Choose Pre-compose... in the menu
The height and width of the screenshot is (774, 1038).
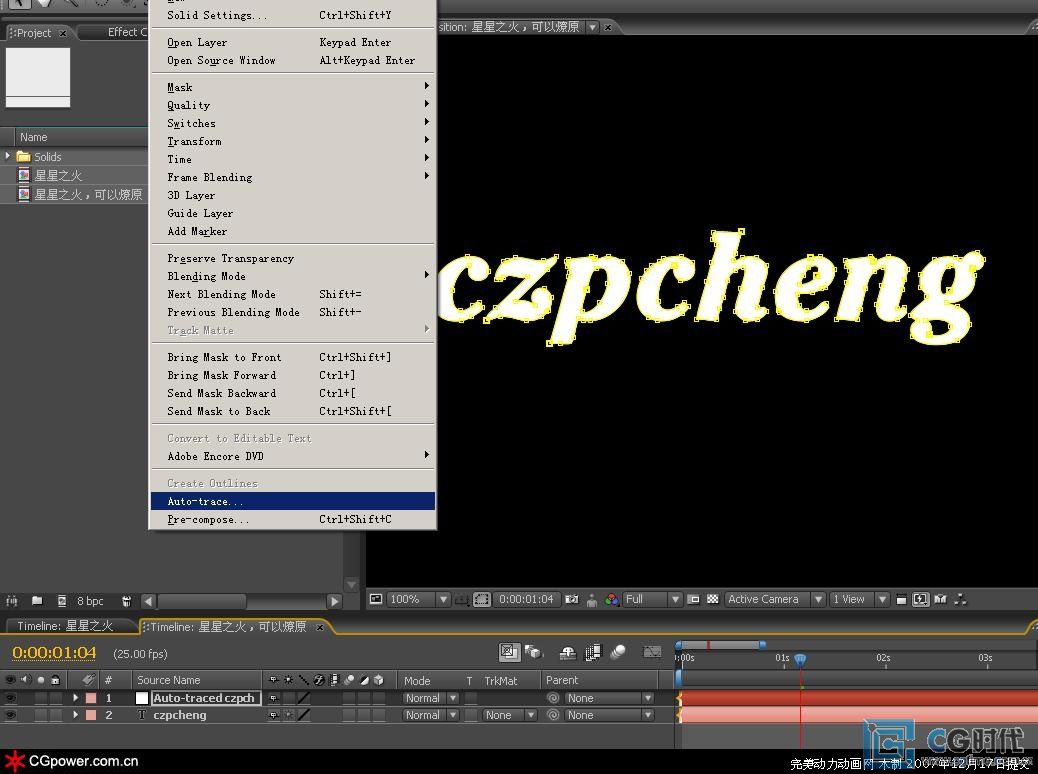pyautogui.click(x=293, y=519)
